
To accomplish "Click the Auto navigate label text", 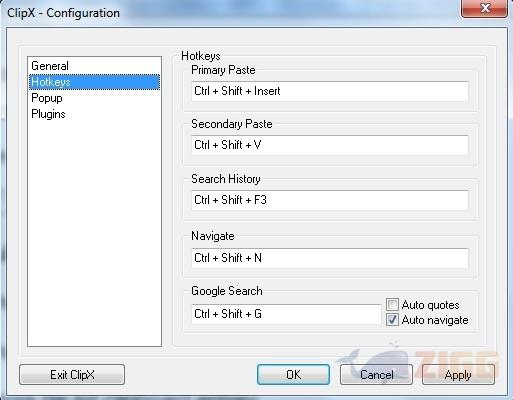I will (x=435, y=320).
